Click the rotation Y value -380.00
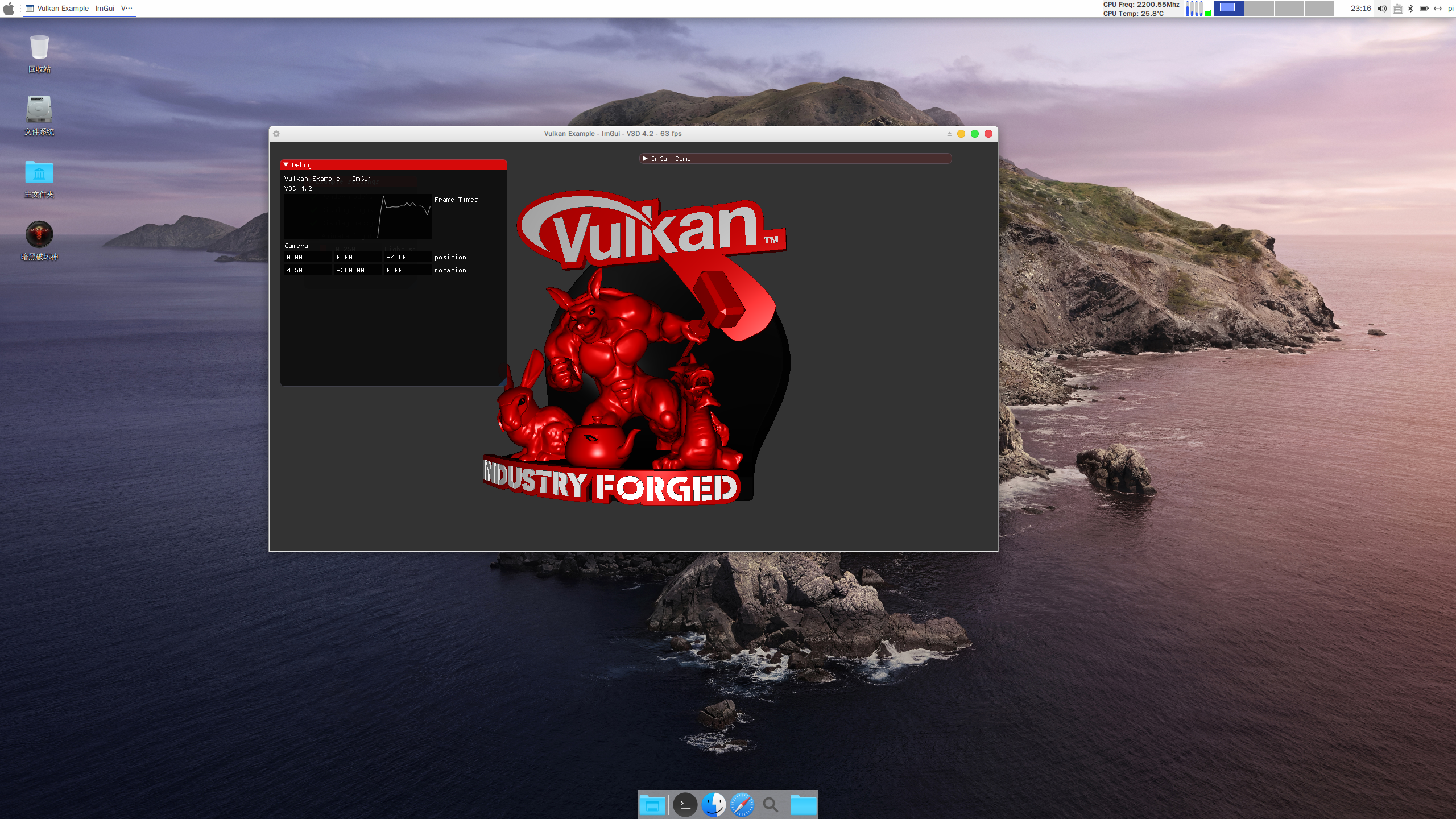1456x819 pixels. tap(357, 270)
